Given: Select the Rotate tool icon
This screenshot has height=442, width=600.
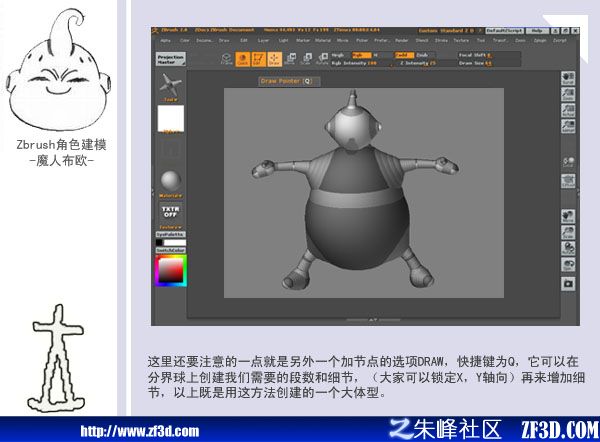Looking at the screenshot, I should pos(323,59).
